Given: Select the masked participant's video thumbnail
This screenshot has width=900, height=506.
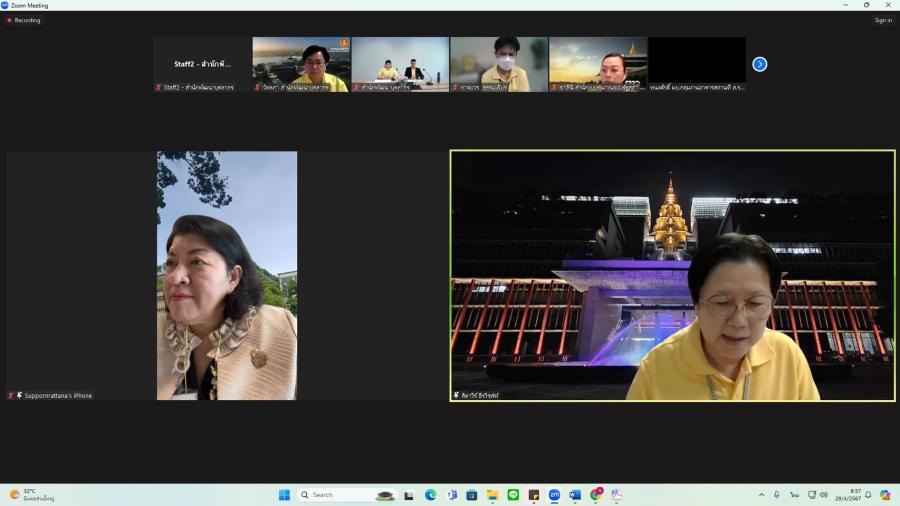Looking at the screenshot, I should coord(499,64).
